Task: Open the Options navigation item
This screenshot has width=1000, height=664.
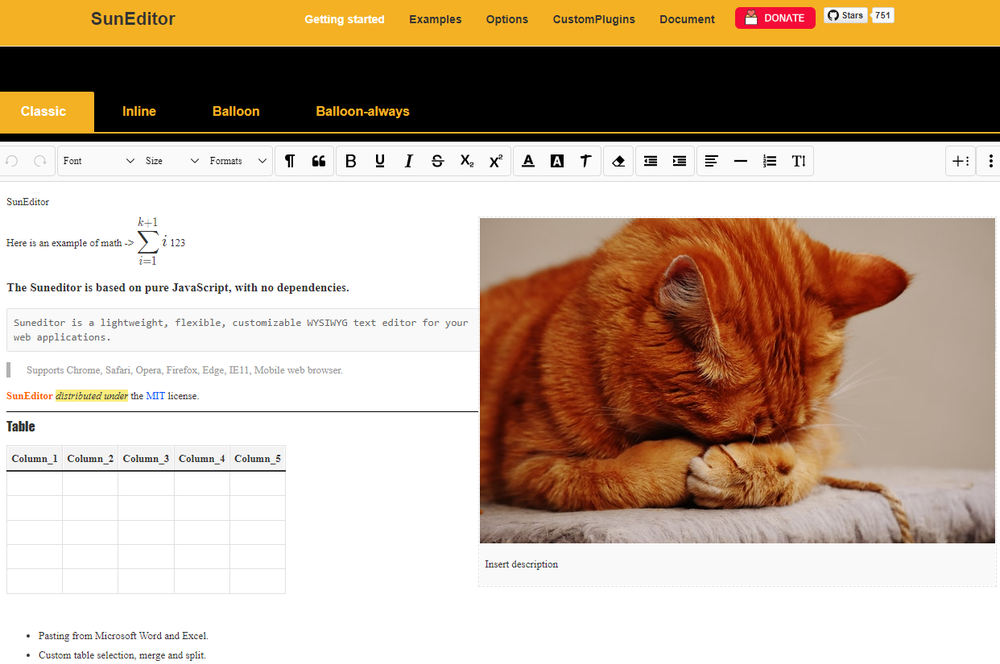Action: (507, 19)
